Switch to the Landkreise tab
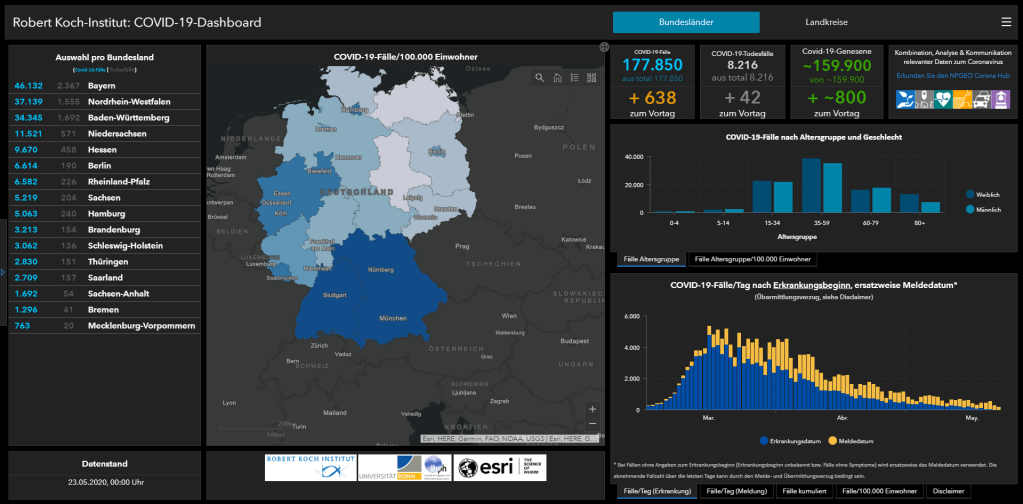This screenshot has width=1023, height=504. tap(828, 22)
